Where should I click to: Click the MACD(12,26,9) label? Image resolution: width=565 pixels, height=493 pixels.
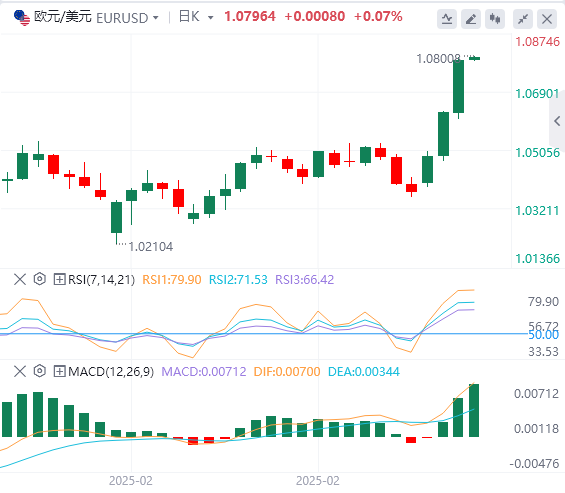click(x=111, y=372)
